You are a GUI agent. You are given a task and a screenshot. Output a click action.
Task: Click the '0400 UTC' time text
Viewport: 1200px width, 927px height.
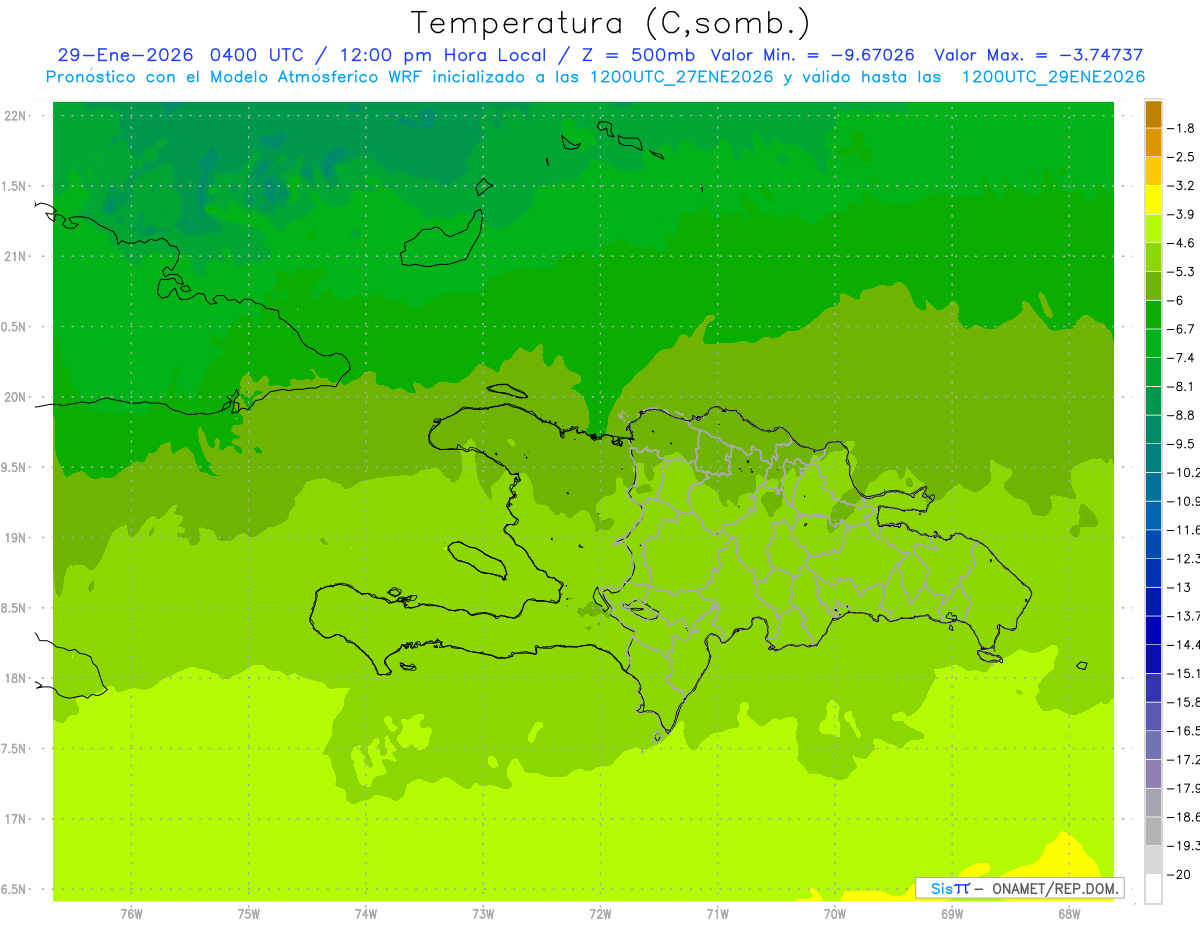[x=256, y=55]
